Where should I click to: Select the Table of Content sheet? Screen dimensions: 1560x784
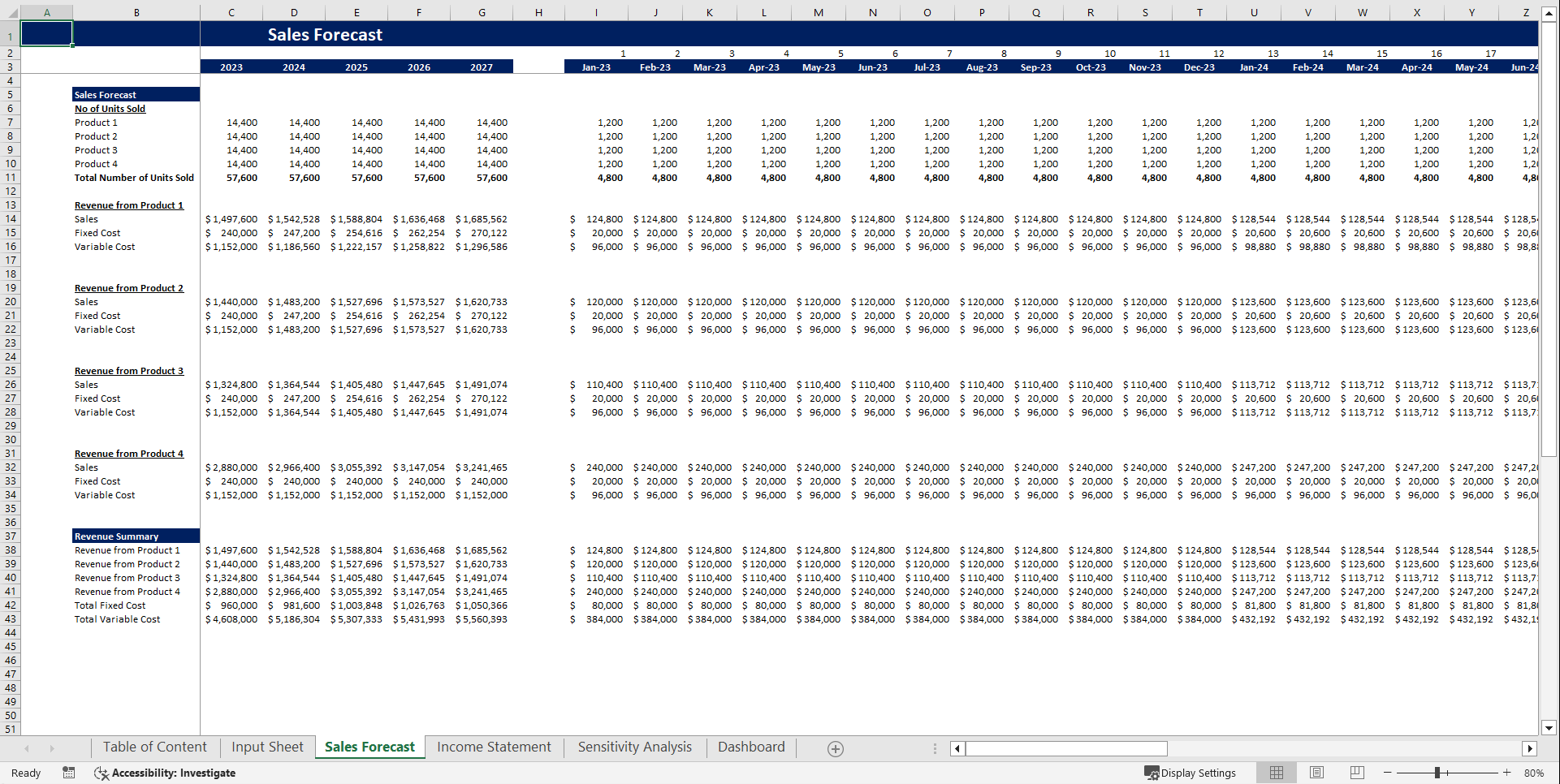[154, 747]
